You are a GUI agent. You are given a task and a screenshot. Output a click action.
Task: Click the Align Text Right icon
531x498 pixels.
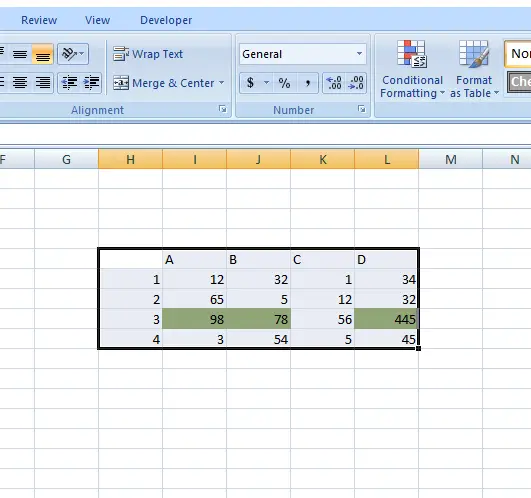[43, 83]
